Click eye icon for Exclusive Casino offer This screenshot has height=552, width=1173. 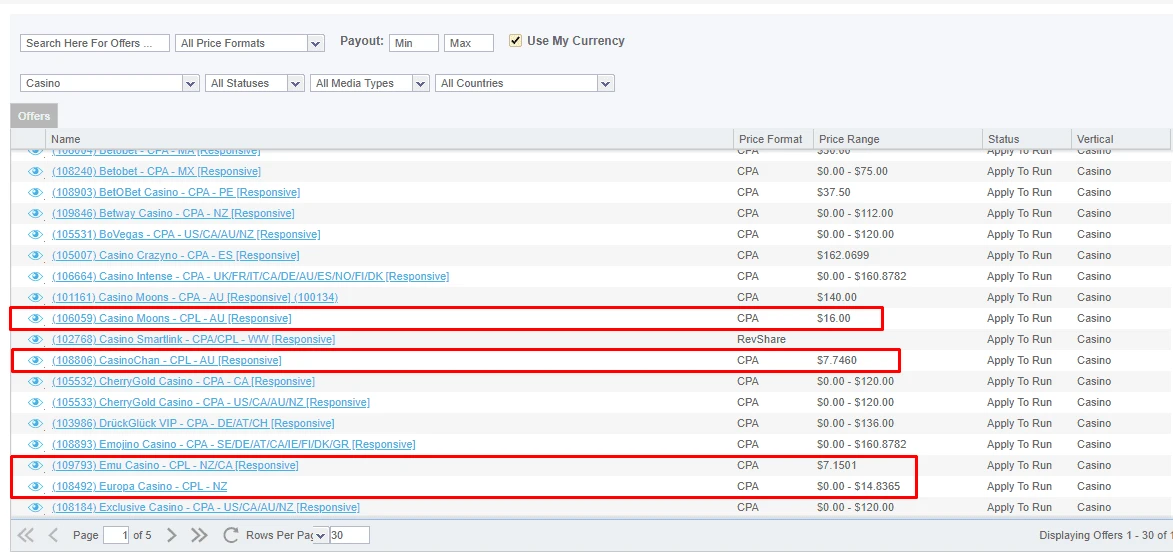[35, 506]
